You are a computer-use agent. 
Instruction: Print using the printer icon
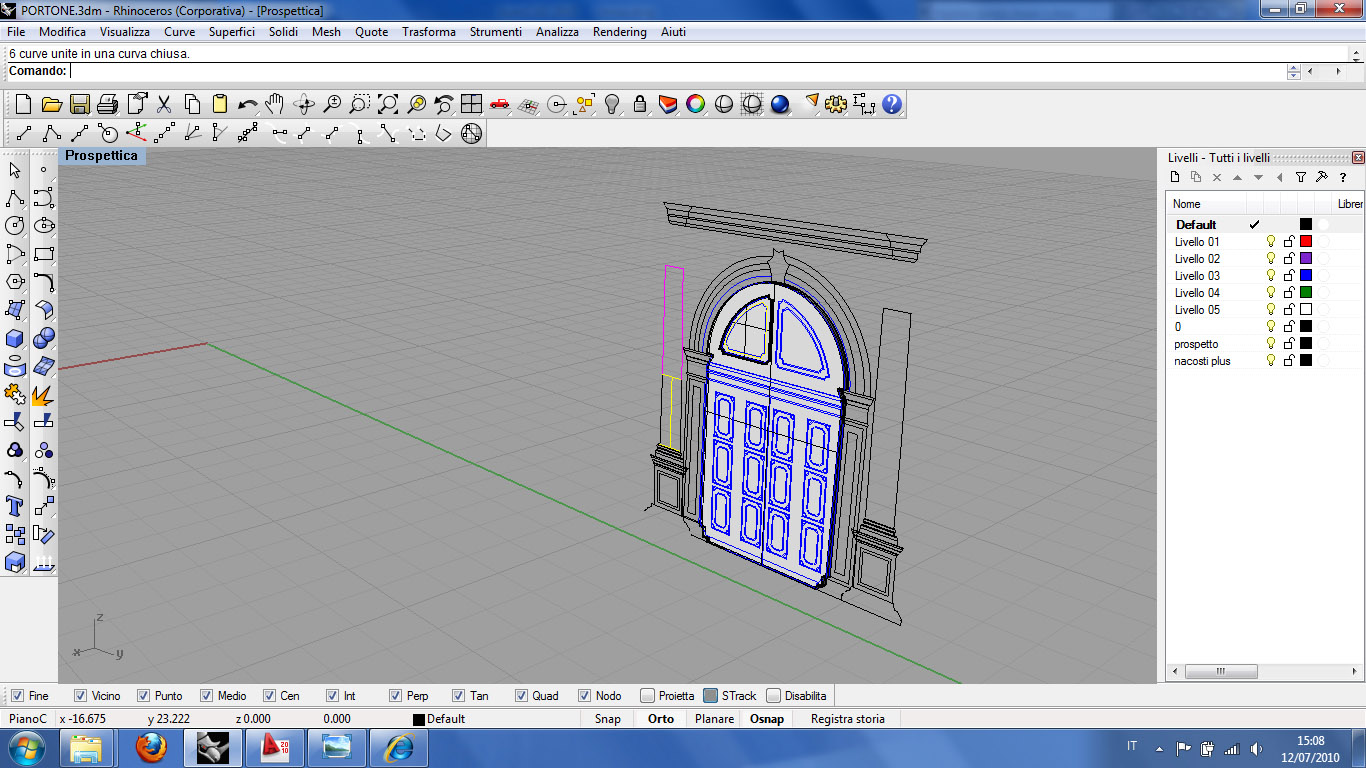[x=108, y=104]
